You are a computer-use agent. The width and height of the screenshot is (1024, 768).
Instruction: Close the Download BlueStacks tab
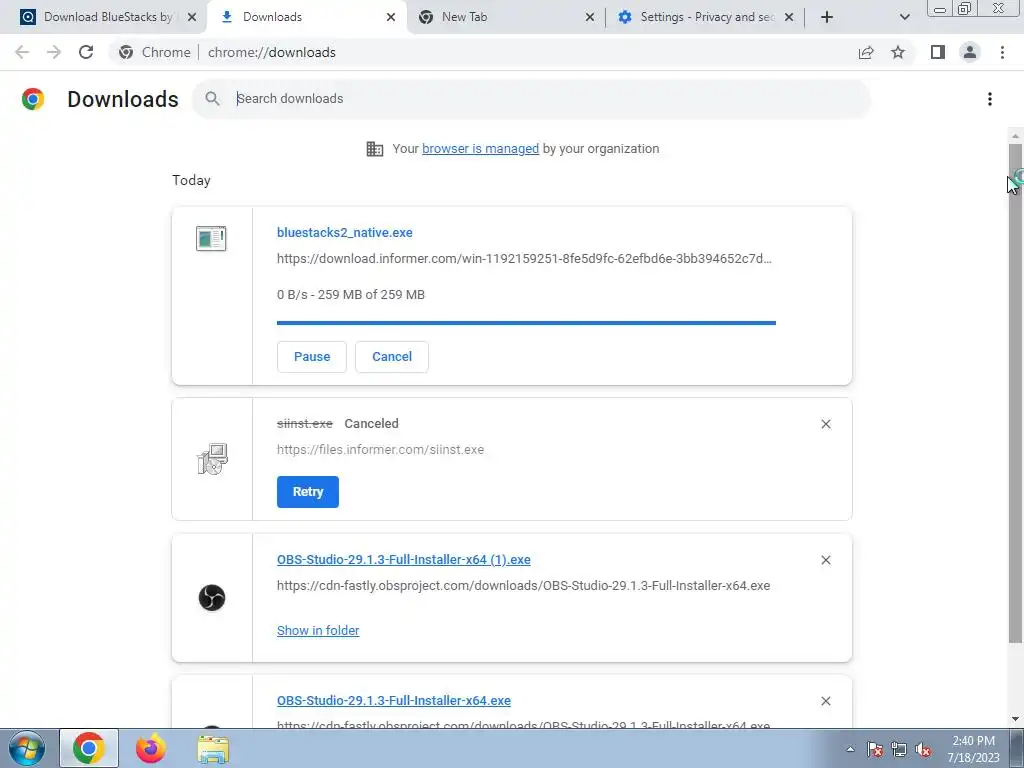[192, 17]
